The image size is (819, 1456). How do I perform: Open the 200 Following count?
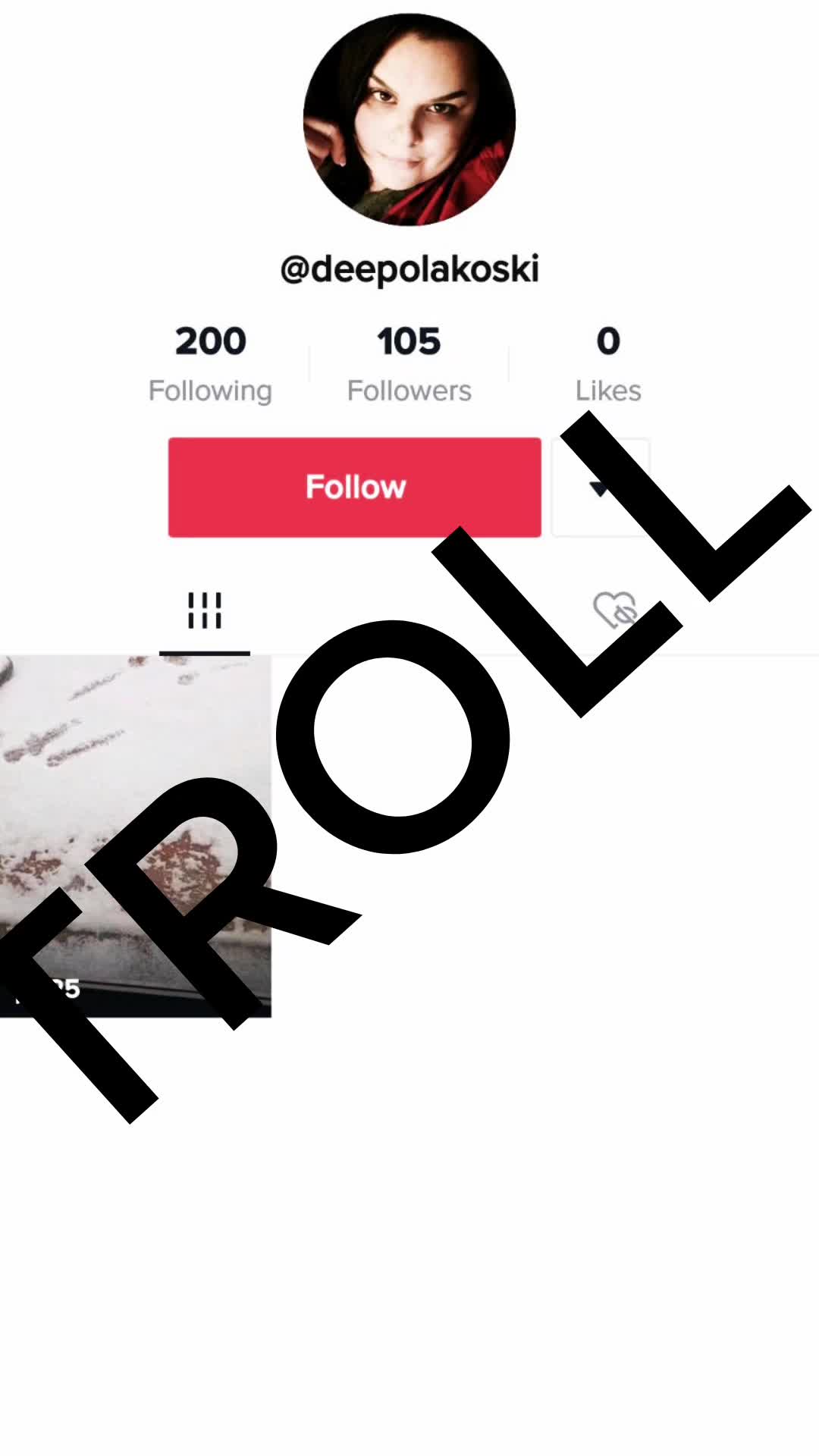click(x=211, y=341)
